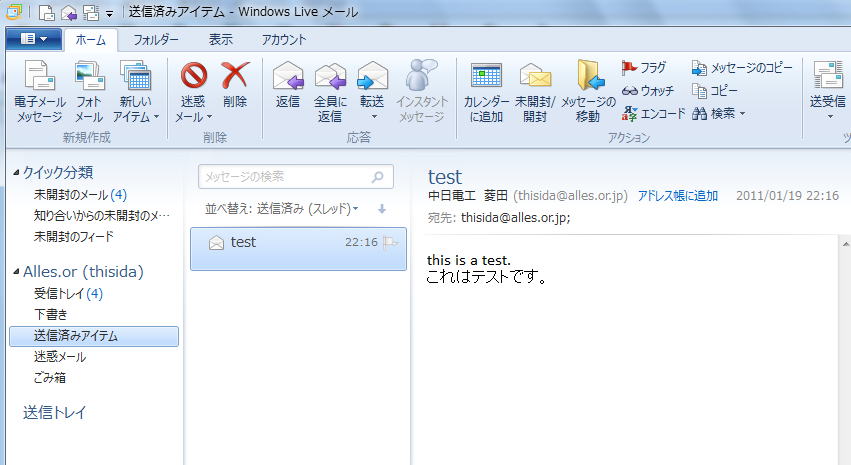Collapse the クイック分類 section

(16, 173)
